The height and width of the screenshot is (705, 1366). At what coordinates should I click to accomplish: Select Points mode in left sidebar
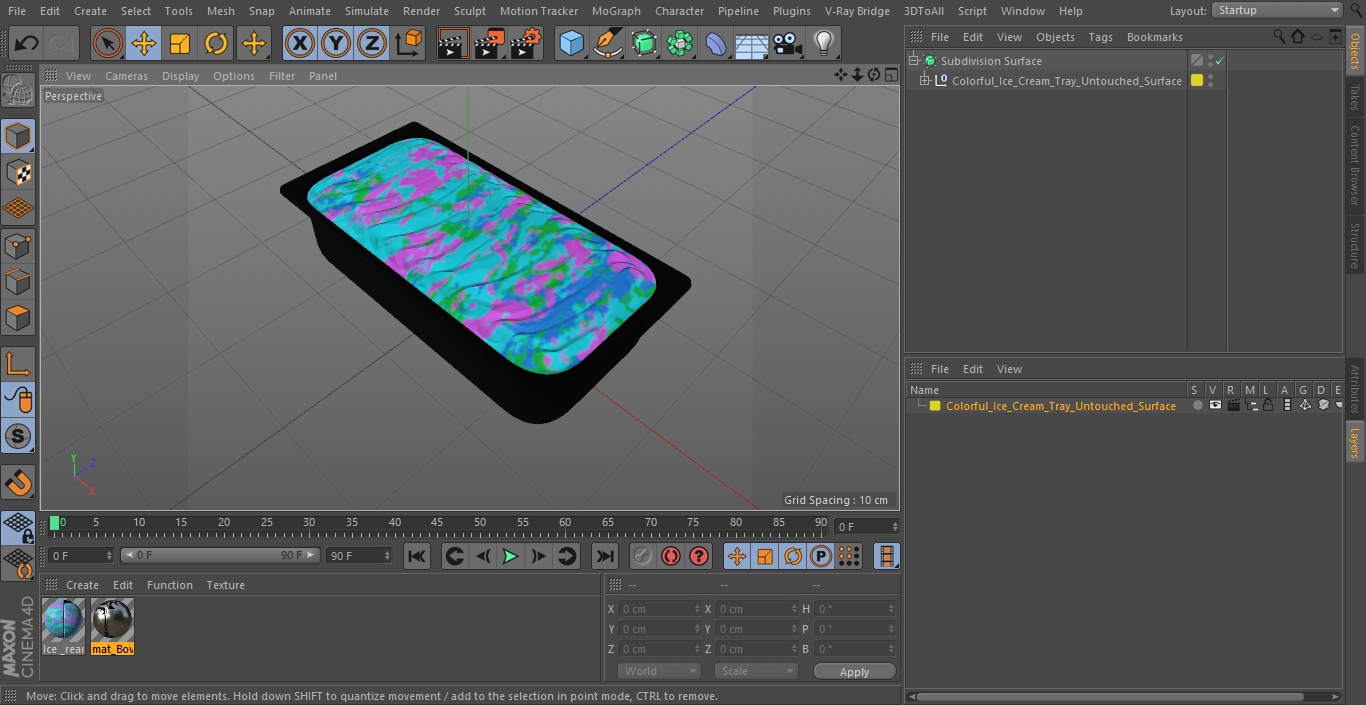click(18, 245)
